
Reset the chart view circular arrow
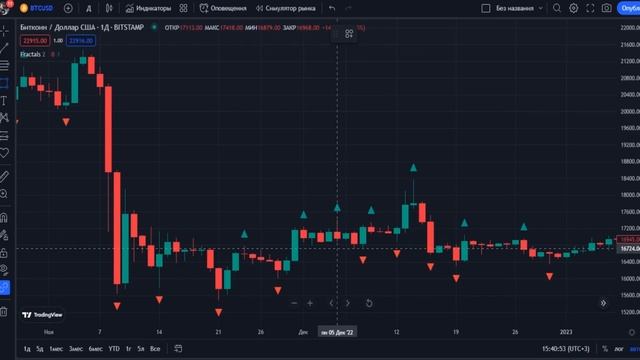pyautogui.click(x=369, y=303)
